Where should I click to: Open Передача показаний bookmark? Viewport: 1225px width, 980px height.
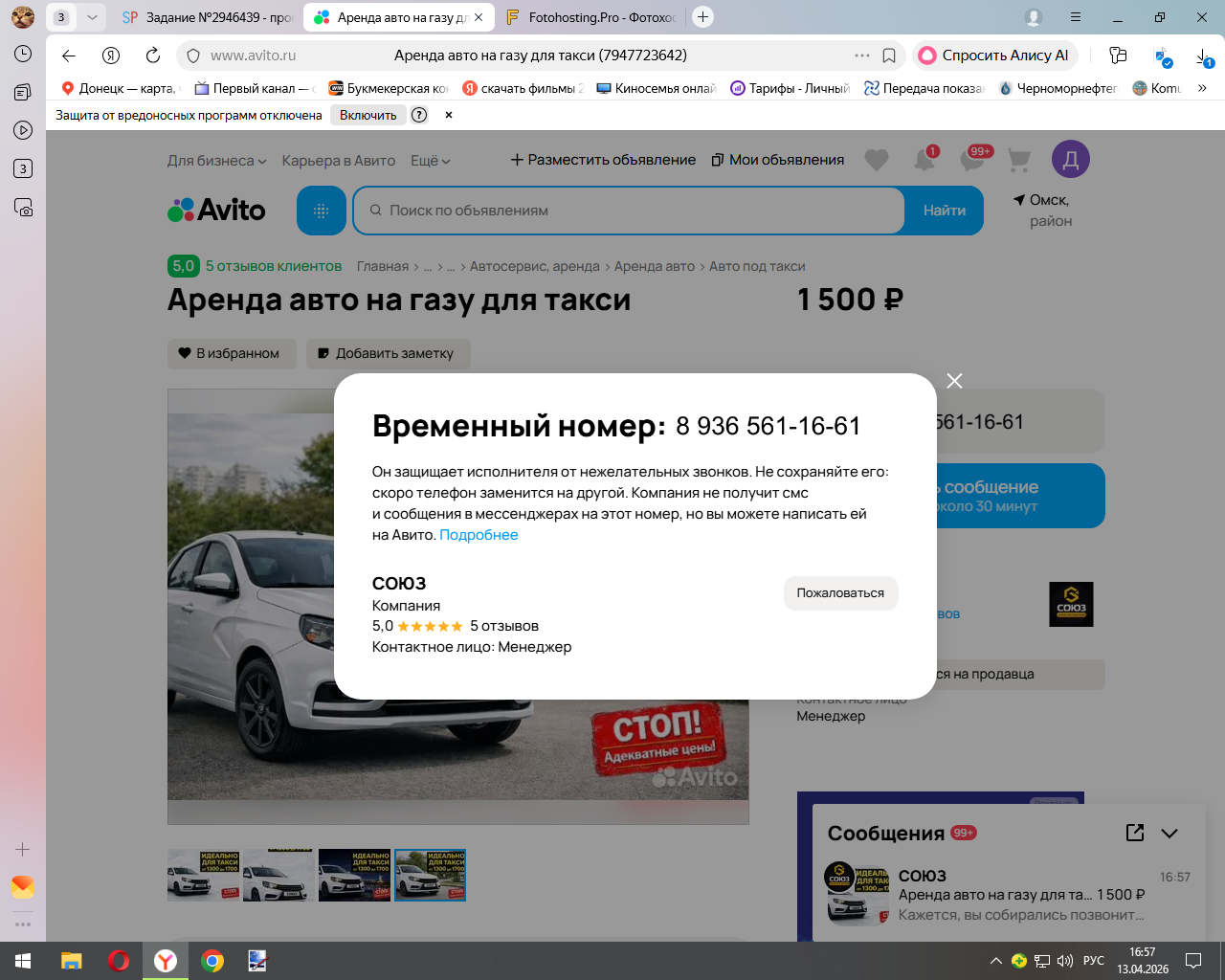coord(924,88)
